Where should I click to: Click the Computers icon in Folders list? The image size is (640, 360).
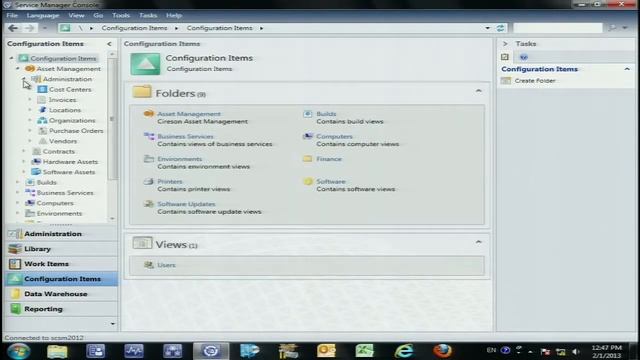(x=308, y=136)
